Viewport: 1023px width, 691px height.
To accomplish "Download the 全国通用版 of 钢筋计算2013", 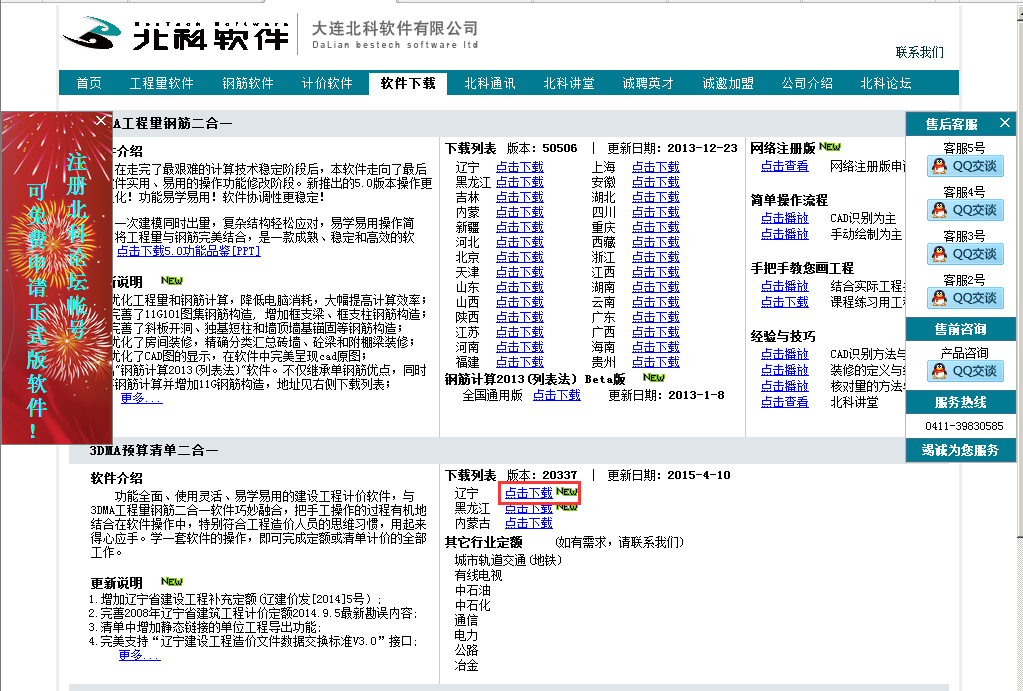I will coord(557,395).
